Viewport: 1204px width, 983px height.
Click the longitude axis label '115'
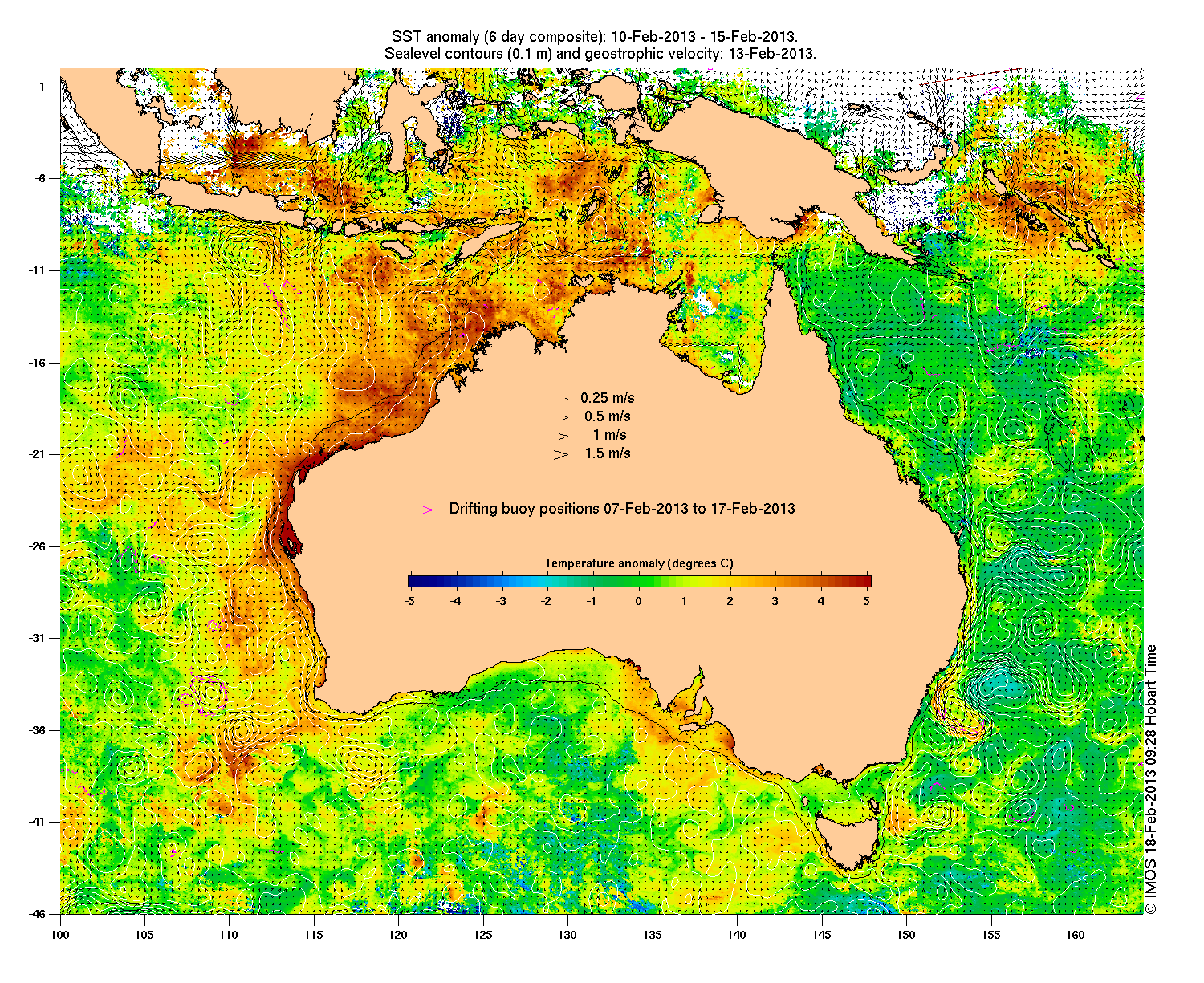tap(314, 935)
